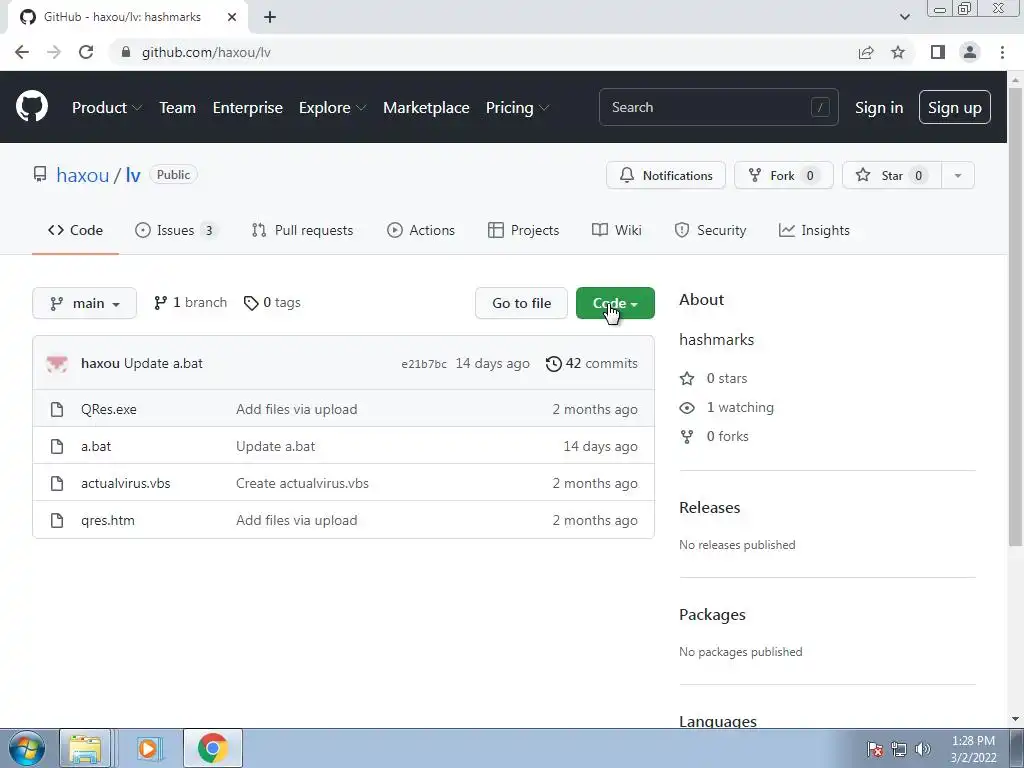Screen dimensions: 1024x768
Task: Click the file icon next to qres.htm
Action: point(57,520)
